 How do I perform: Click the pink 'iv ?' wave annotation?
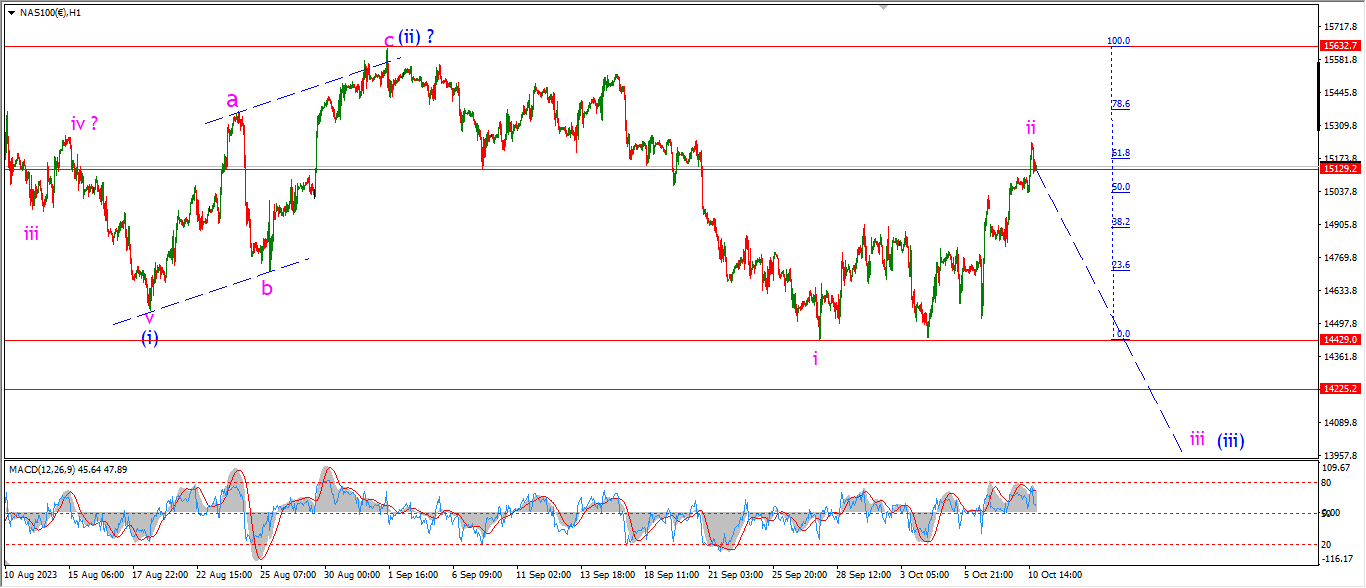85,123
